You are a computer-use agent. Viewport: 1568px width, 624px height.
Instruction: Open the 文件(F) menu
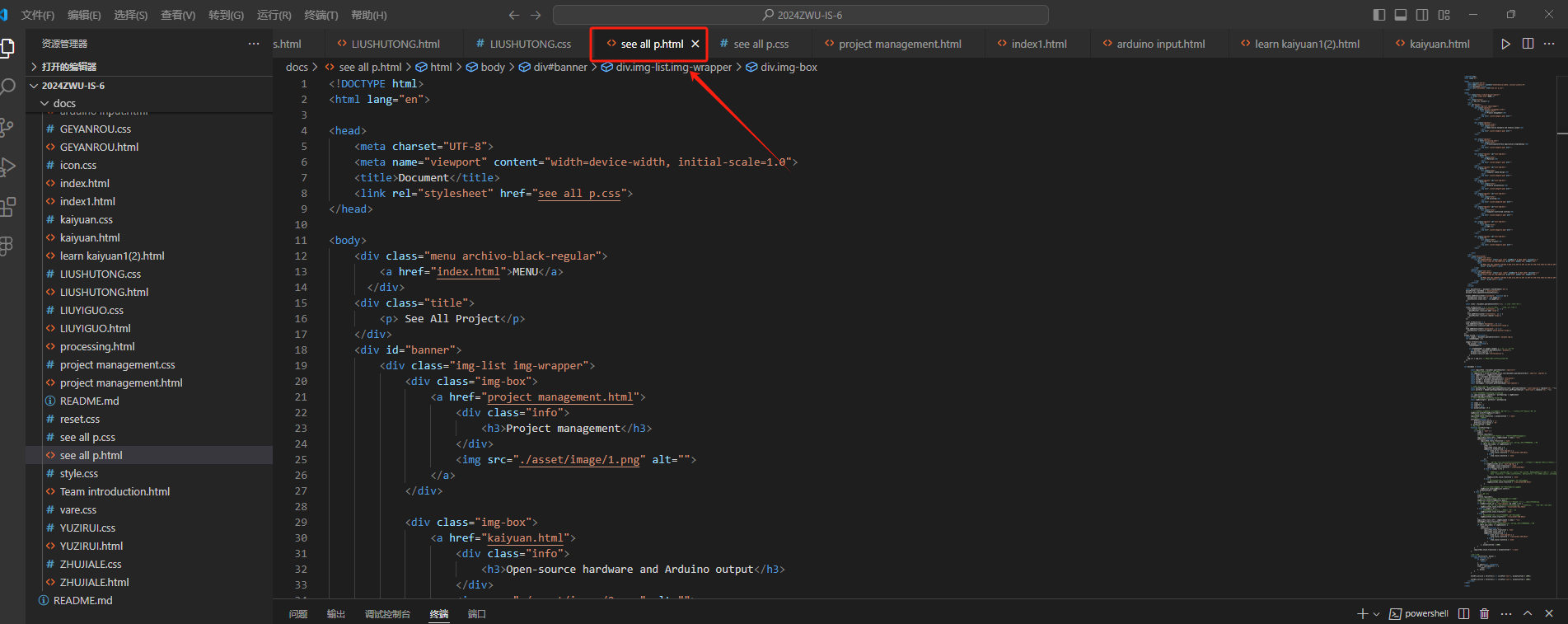coord(38,15)
